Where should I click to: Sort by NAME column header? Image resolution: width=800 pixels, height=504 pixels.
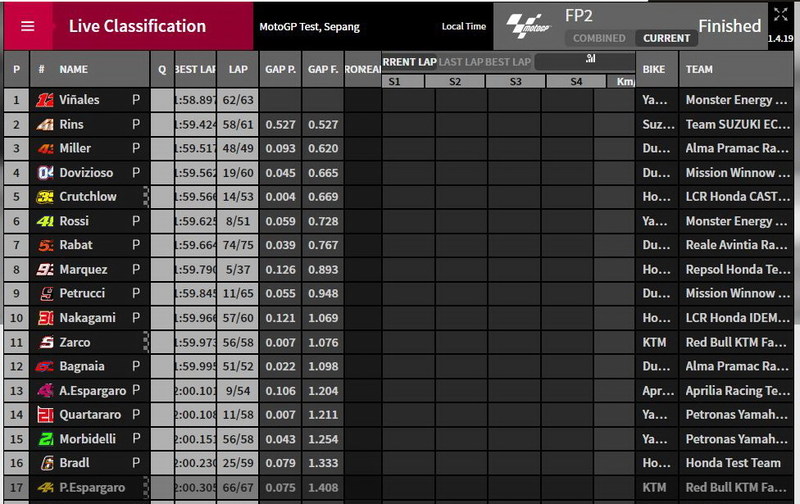73,69
